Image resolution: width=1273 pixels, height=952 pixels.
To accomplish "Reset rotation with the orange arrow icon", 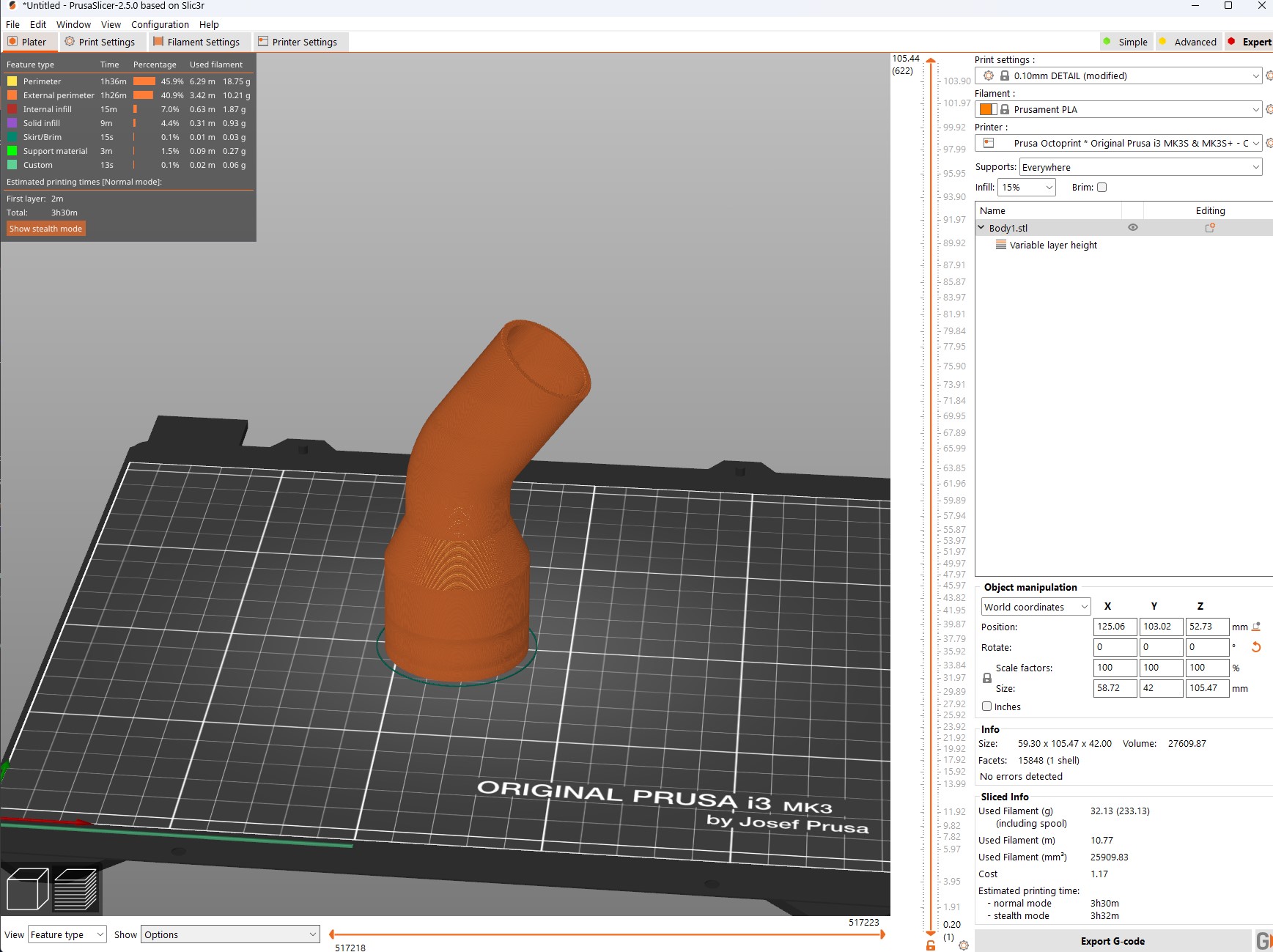I will [1256, 647].
